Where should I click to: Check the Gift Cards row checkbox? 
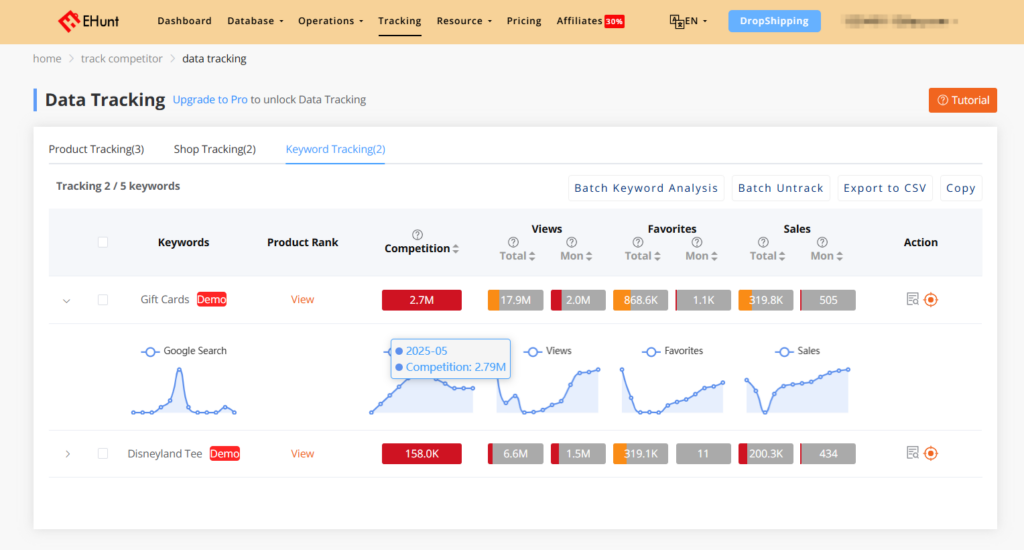point(103,300)
